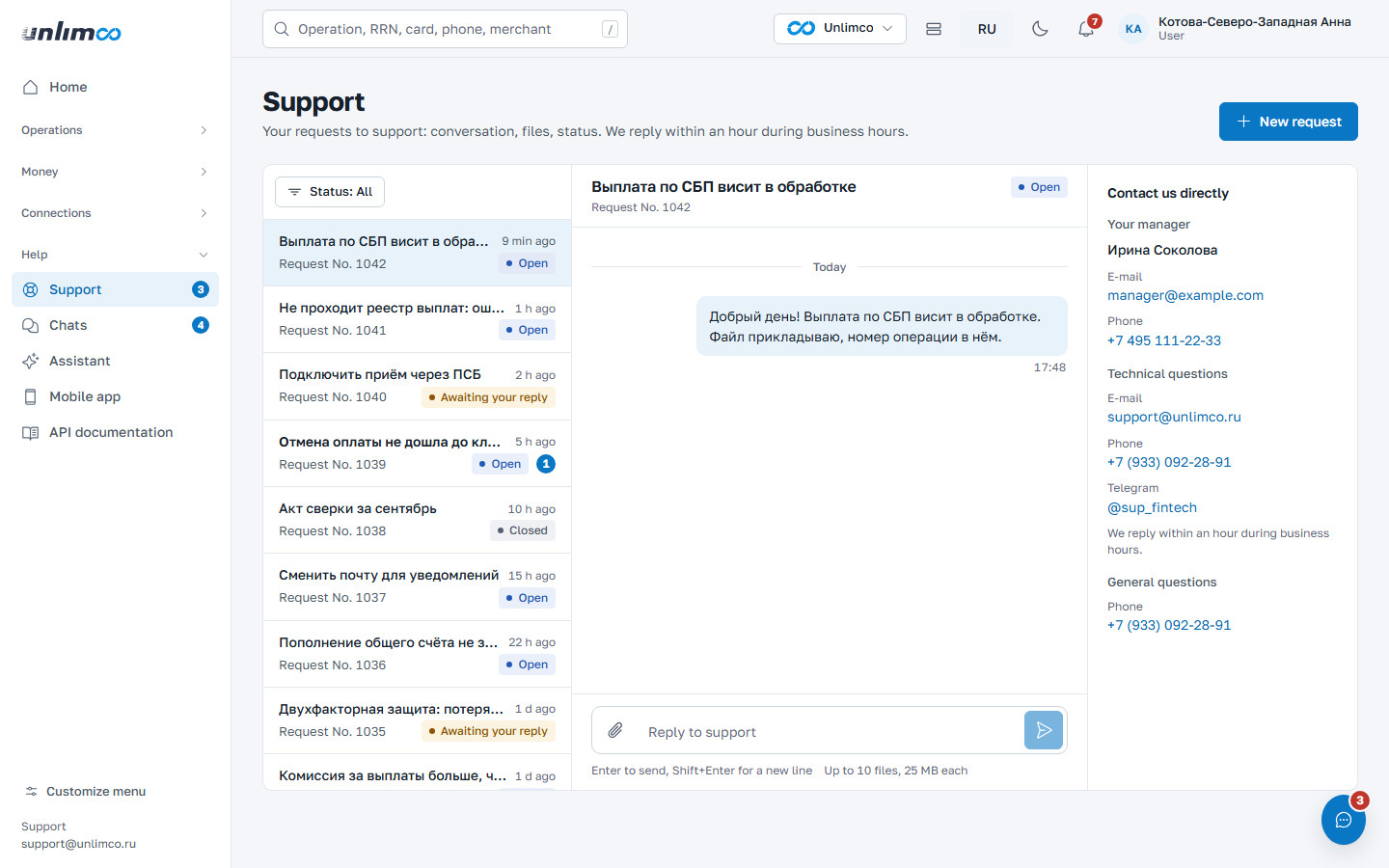
Task: Open request No. 1041 in list
Action: (418, 319)
